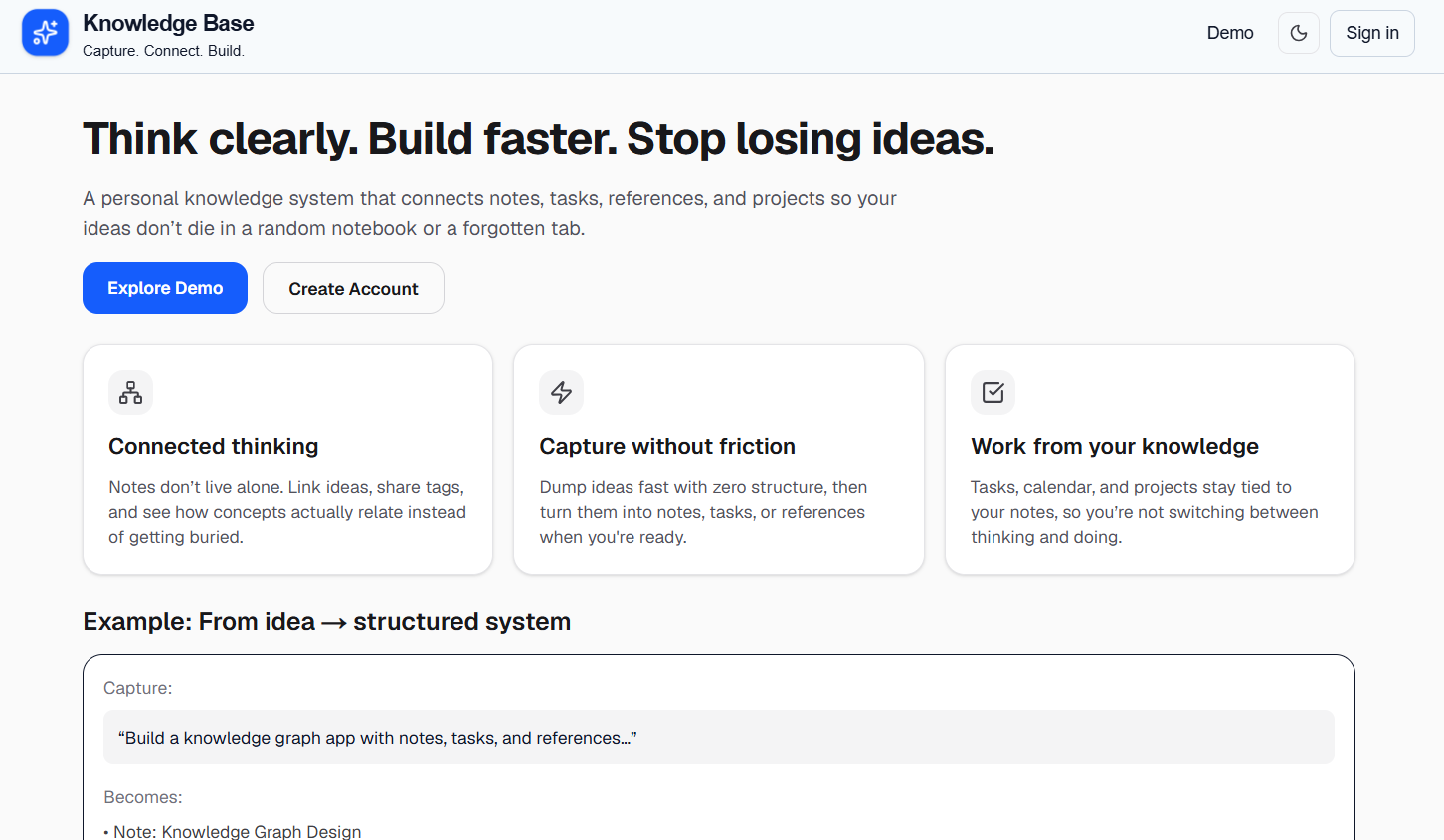Open the Demo link in header
The width and height of the screenshot is (1444, 840).
(1230, 33)
